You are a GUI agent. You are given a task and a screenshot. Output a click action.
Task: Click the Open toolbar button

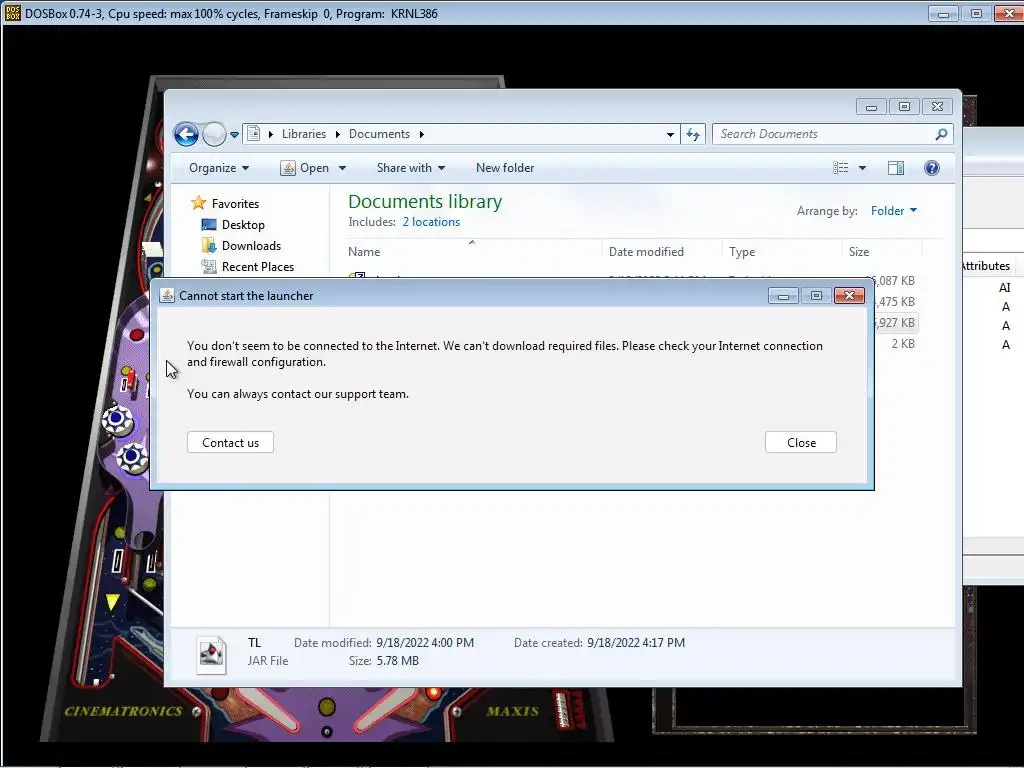point(304,168)
